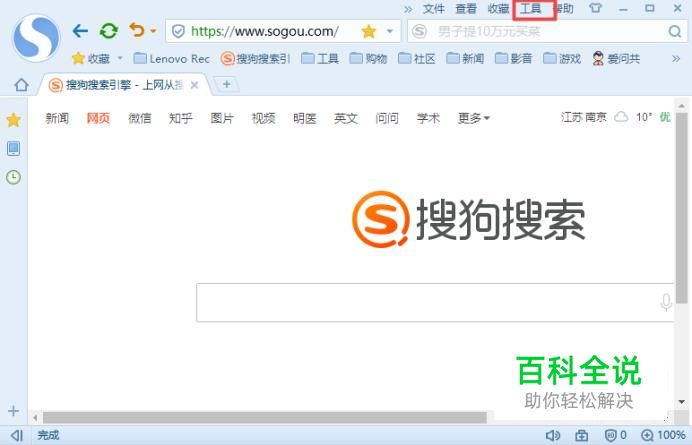The width and height of the screenshot is (692, 445).
Task: Toggle sound with speaker icon
Action: 553,435
